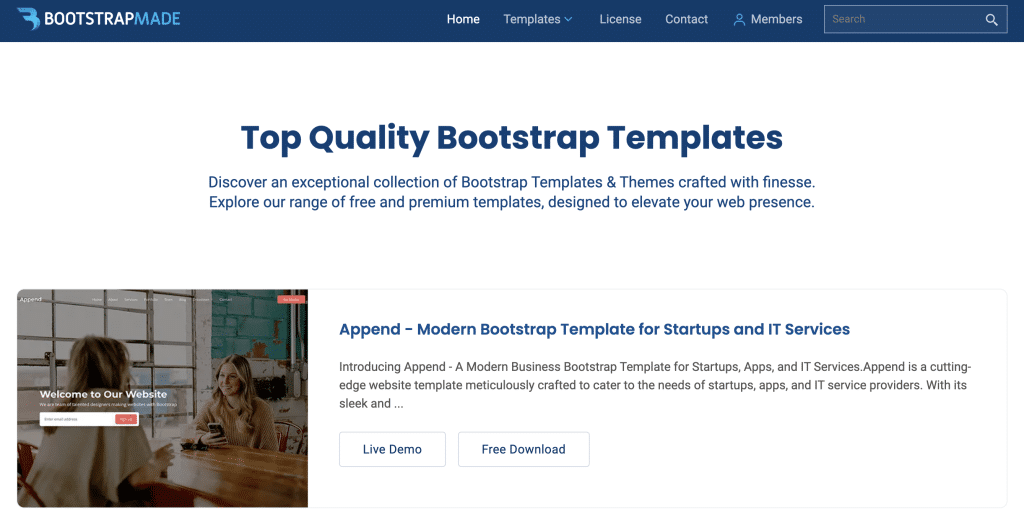Click red top-right button in Append preview
The image size is (1024, 530).
point(291,299)
